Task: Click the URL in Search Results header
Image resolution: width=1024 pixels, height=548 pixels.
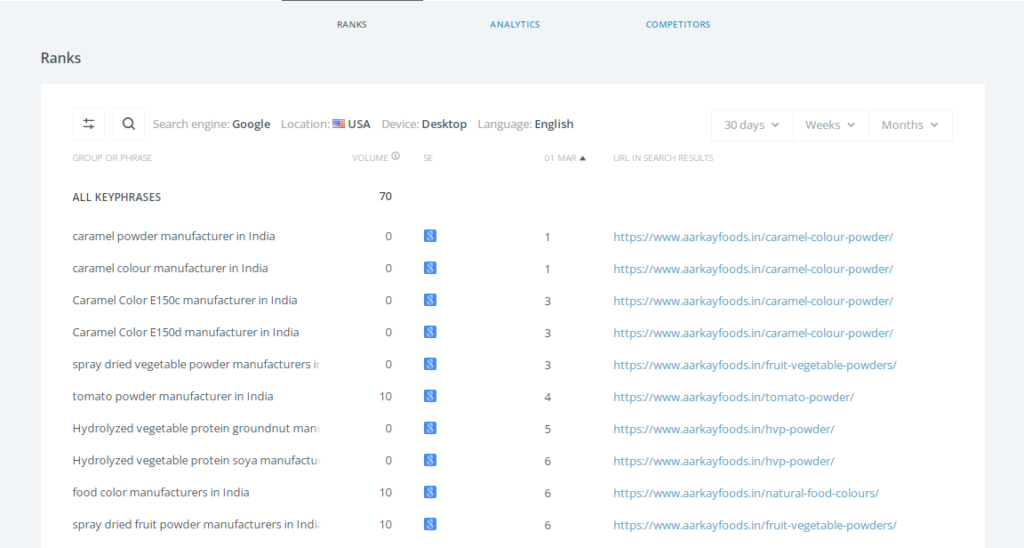Action: tap(663, 158)
